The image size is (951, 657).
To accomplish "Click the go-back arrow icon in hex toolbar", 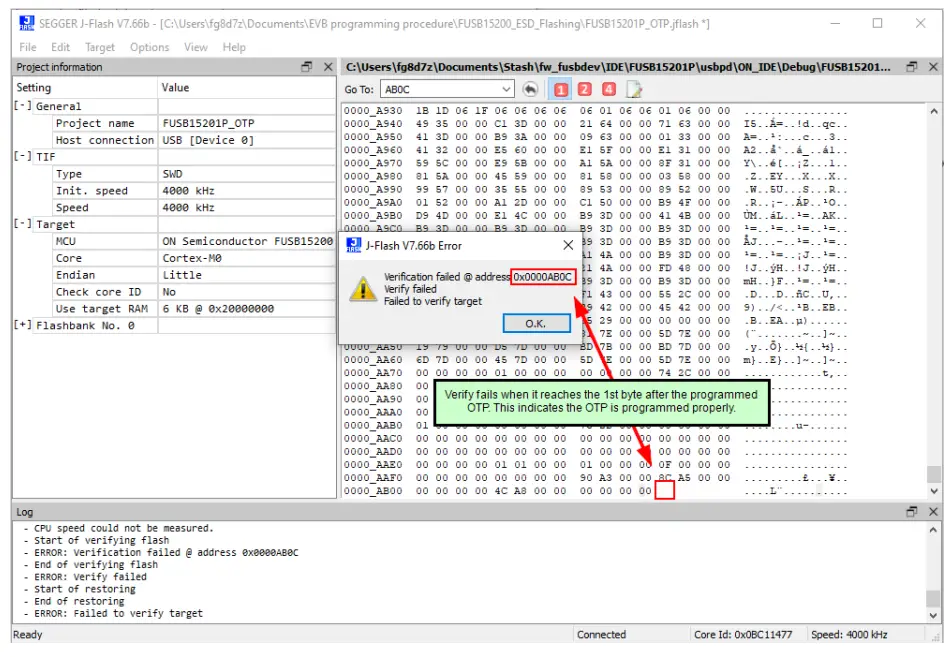I will 529,89.
